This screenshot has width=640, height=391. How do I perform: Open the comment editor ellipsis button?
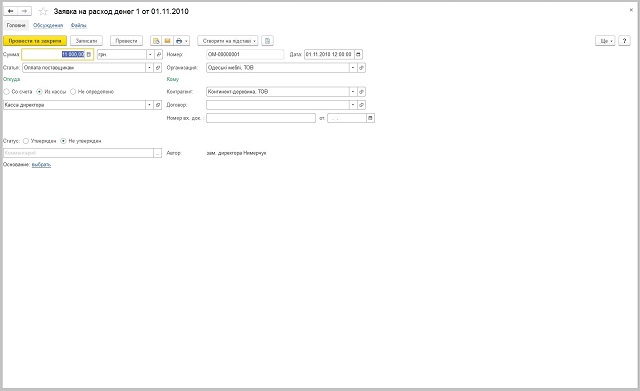coord(158,153)
